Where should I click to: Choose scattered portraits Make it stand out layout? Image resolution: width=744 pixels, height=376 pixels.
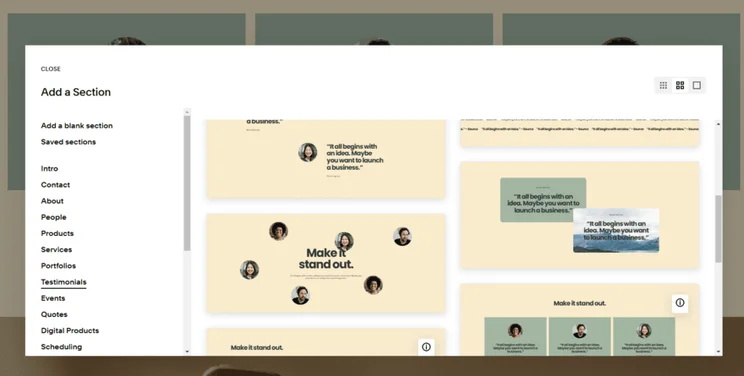326,263
